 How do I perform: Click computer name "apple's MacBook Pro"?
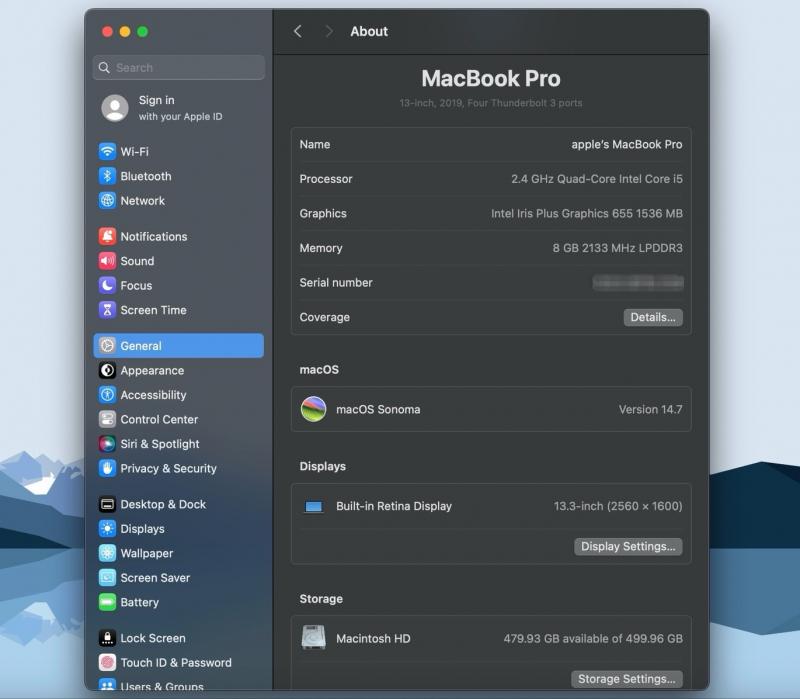point(627,144)
